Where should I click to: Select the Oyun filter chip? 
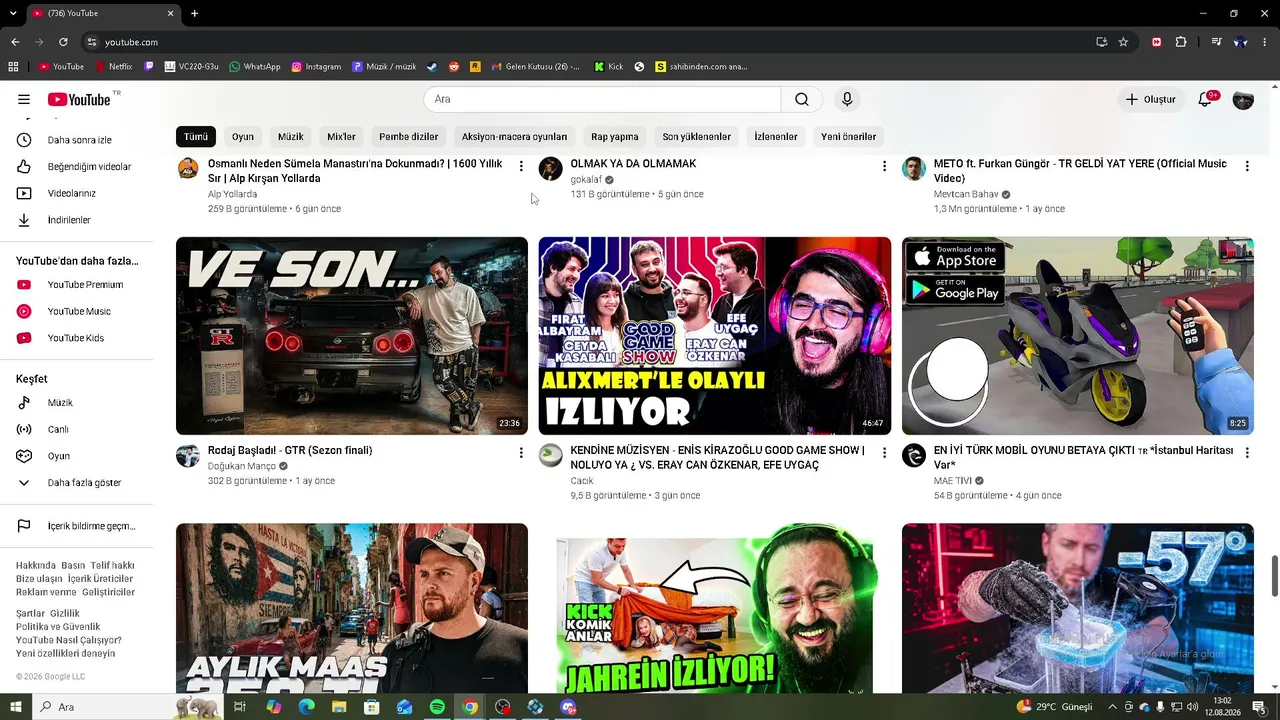pyautogui.click(x=243, y=137)
